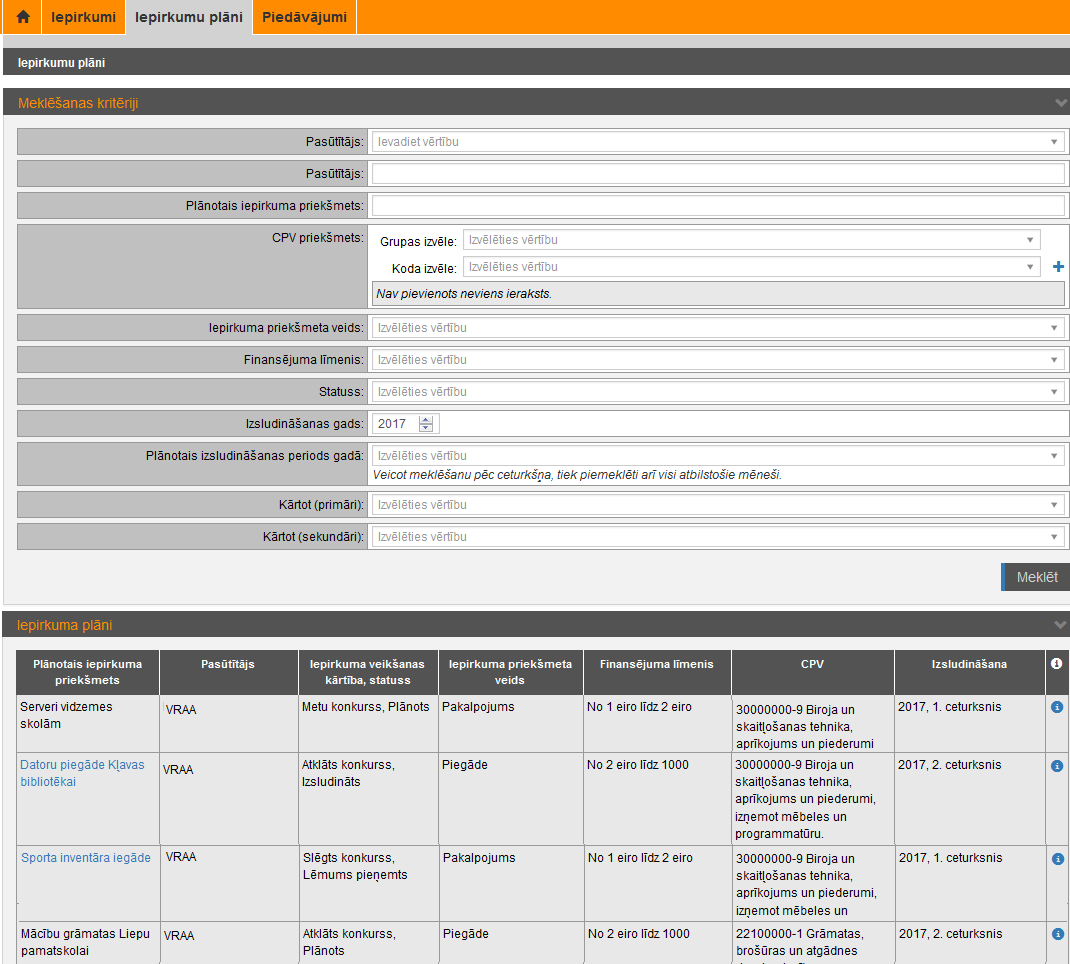Viewport: 1070px width, 964px height.
Task: Increase the Izsludināšanas gads year value
Action: click(x=426, y=420)
